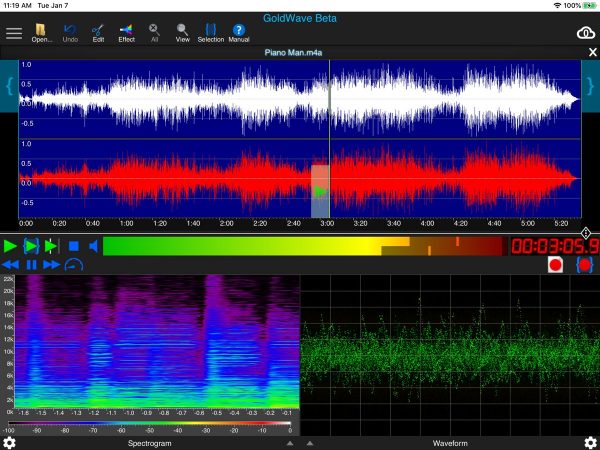
Task: Open the Edit scissors tool
Action: [98, 33]
